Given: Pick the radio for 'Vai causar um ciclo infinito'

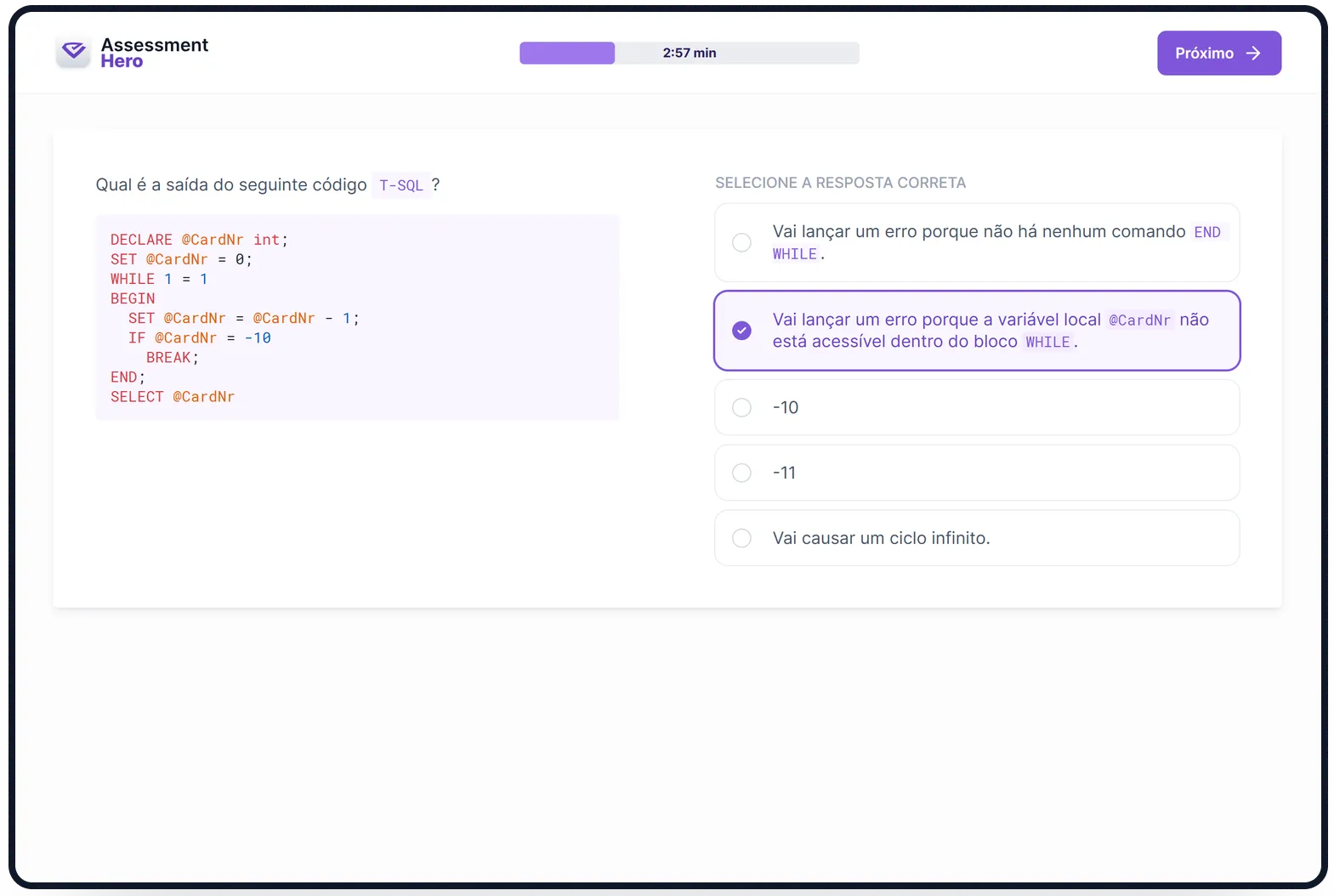Looking at the screenshot, I should (741, 538).
